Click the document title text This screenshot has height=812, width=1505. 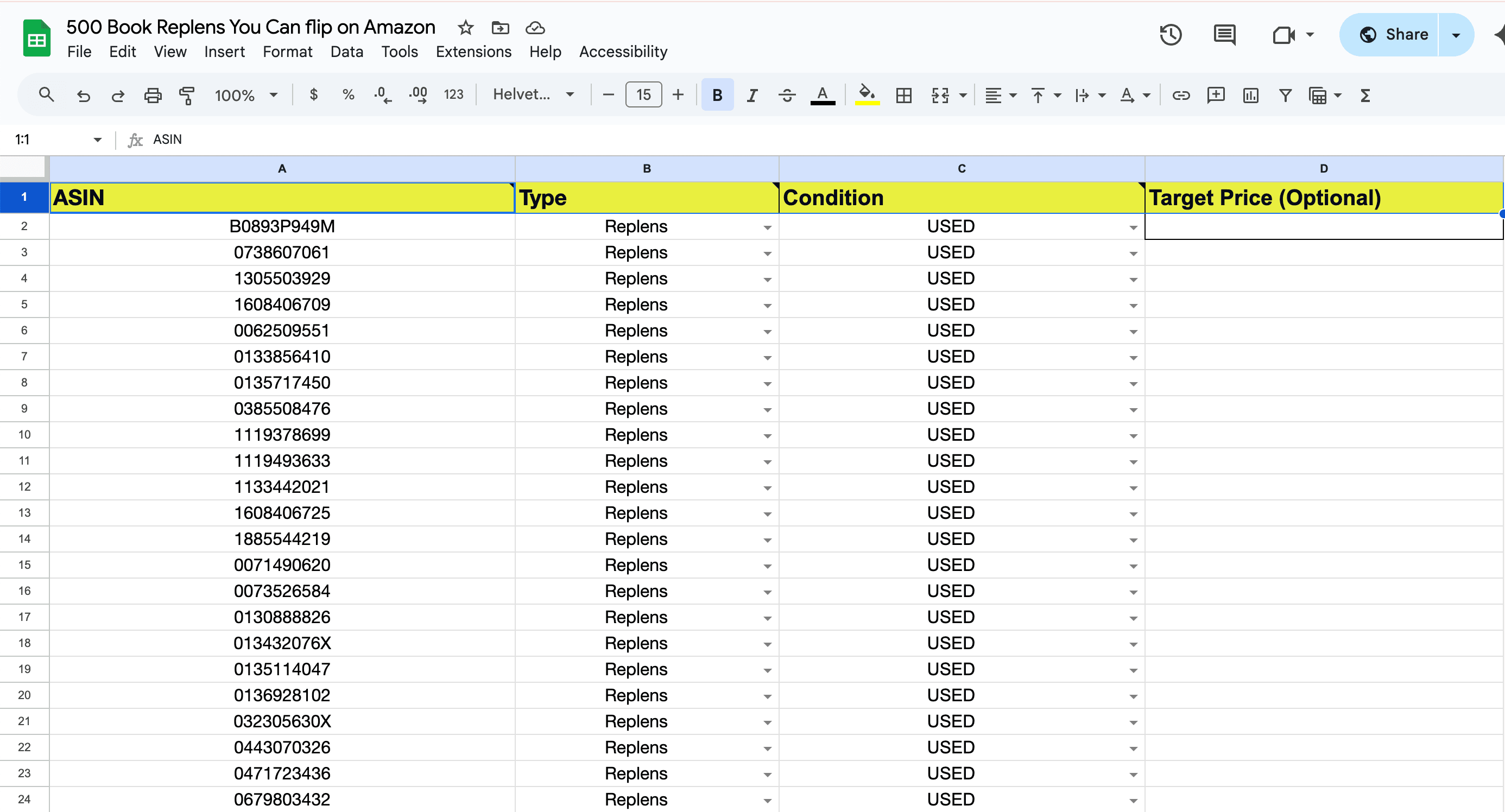[x=251, y=27]
